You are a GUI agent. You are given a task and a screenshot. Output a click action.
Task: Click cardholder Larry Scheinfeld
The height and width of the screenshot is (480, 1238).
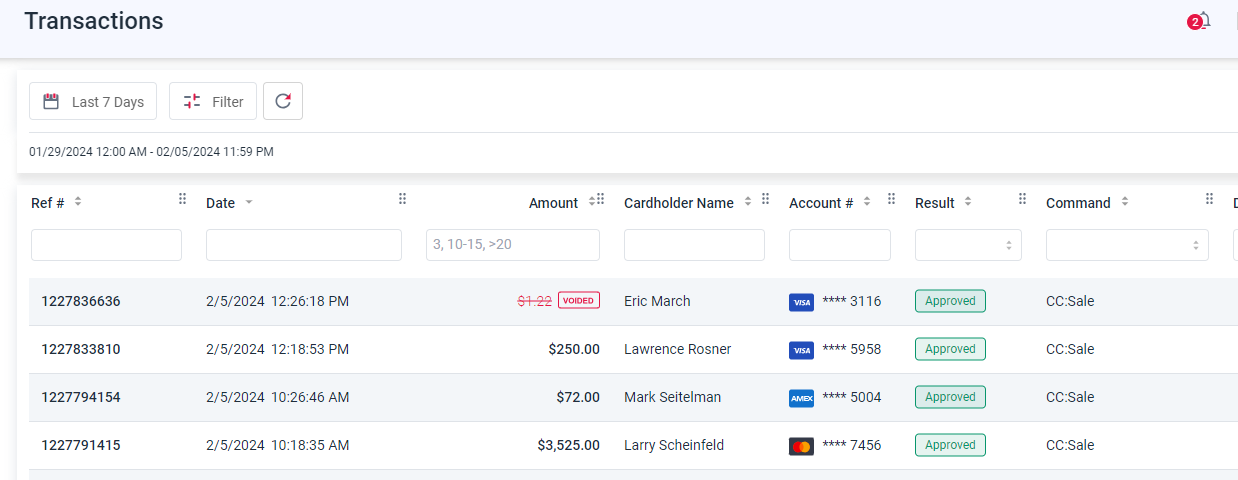[674, 445]
